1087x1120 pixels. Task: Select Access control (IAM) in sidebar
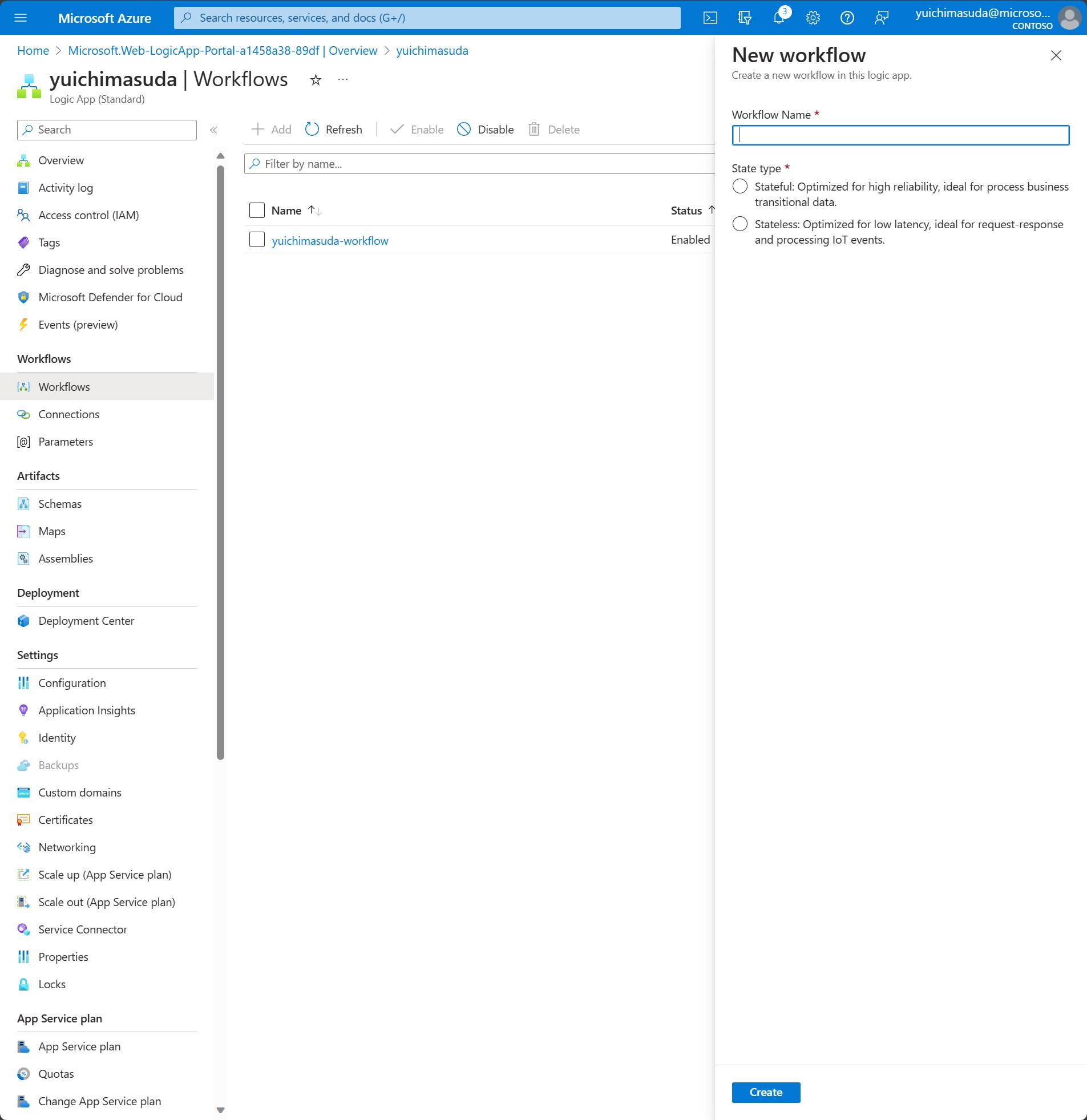click(x=88, y=215)
